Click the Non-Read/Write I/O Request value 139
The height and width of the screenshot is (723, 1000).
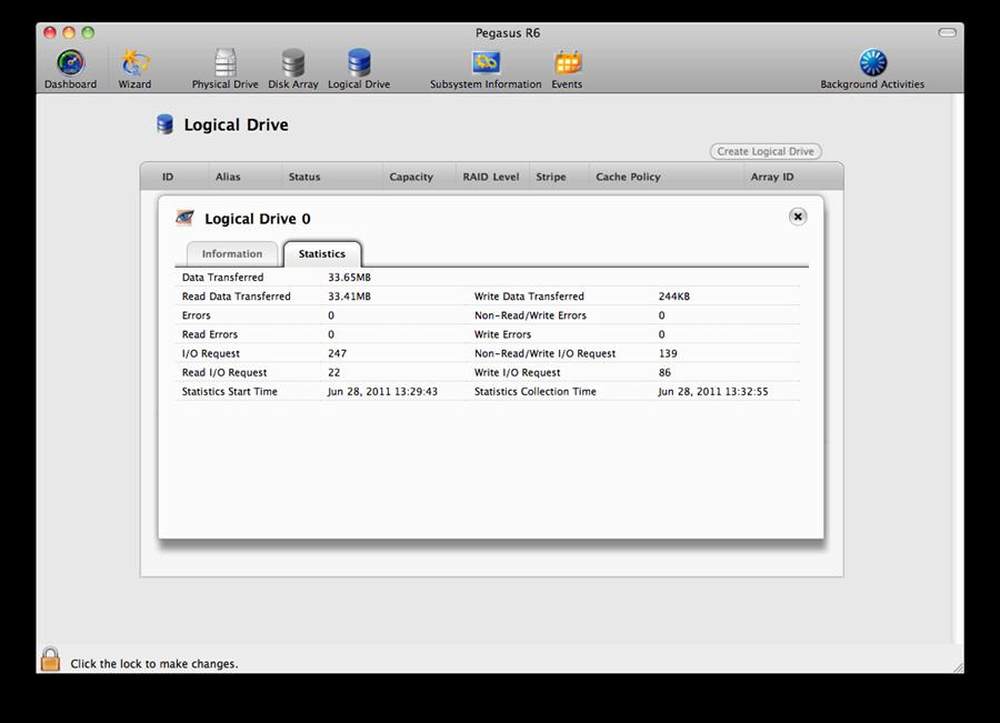tap(668, 354)
